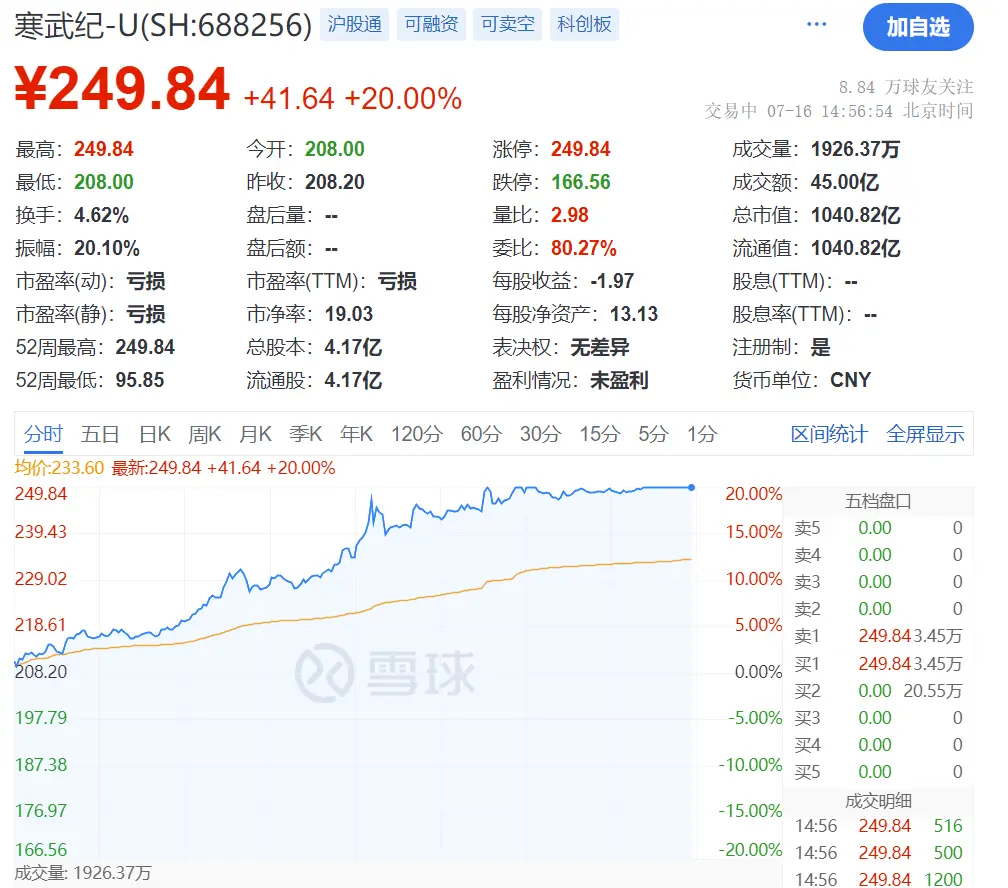1008x888 pixels.
Task: Open the 60分 60-minute chart tab
Action: pyautogui.click(x=482, y=434)
